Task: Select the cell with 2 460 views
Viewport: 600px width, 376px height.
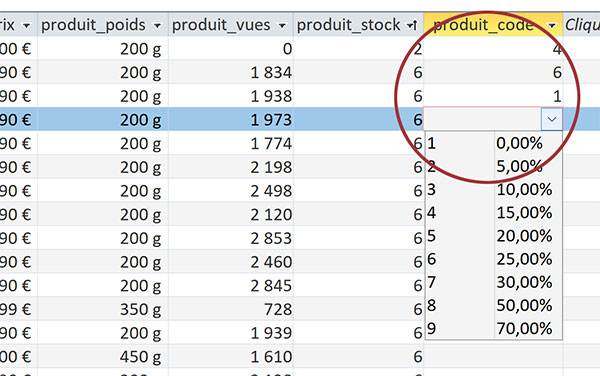Action: [231, 262]
